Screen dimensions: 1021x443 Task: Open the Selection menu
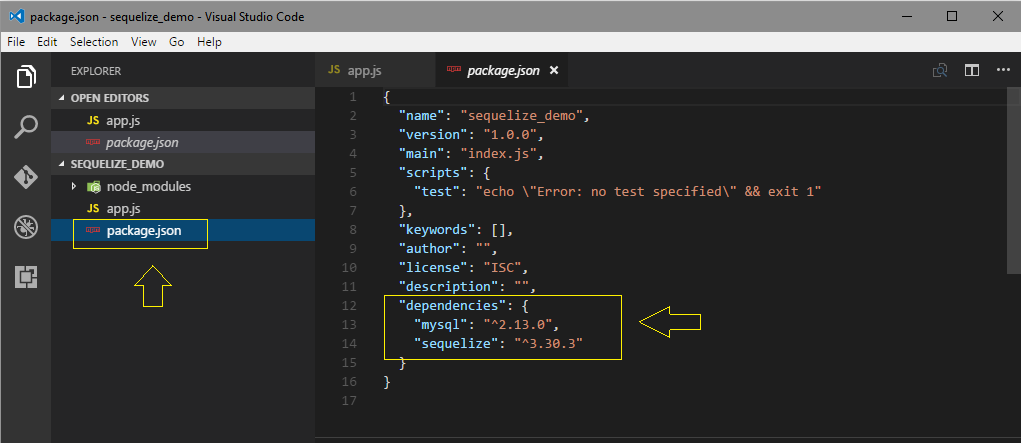94,42
